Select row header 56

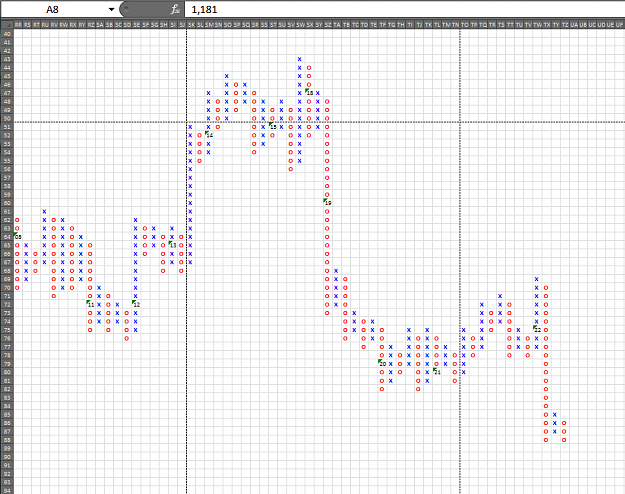point(7,169)
